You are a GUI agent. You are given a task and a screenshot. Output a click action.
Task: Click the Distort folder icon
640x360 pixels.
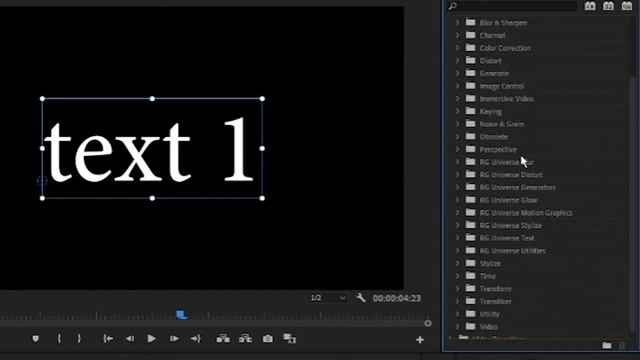[x=471, y=60]
